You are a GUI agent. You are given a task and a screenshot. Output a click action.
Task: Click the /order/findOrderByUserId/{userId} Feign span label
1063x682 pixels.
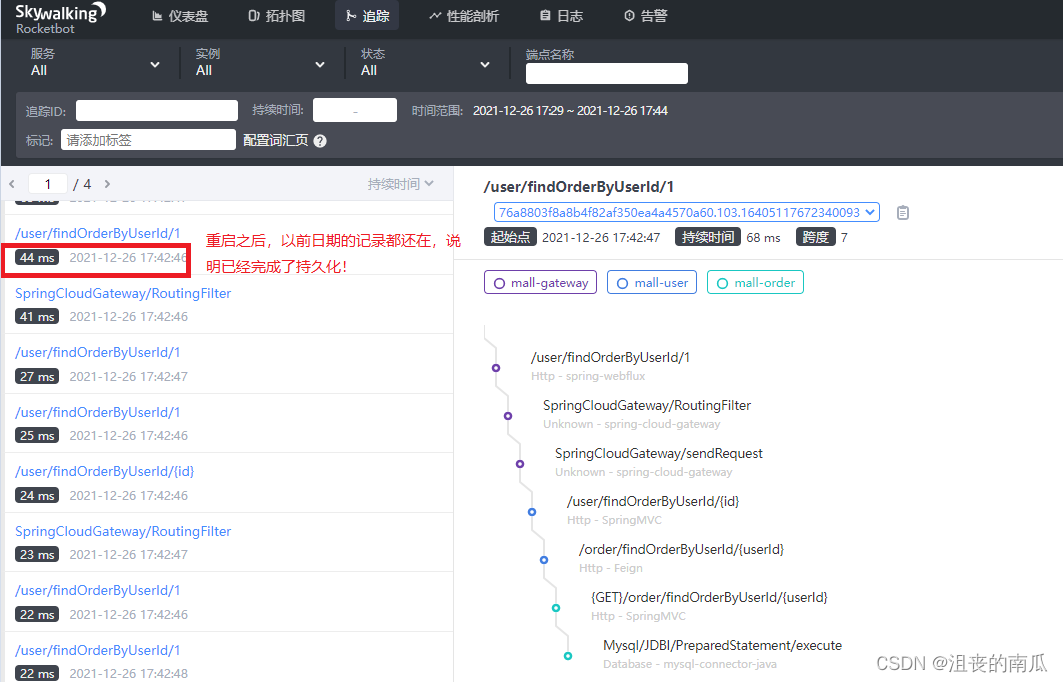pyautogui.click(x=681, y=549)
